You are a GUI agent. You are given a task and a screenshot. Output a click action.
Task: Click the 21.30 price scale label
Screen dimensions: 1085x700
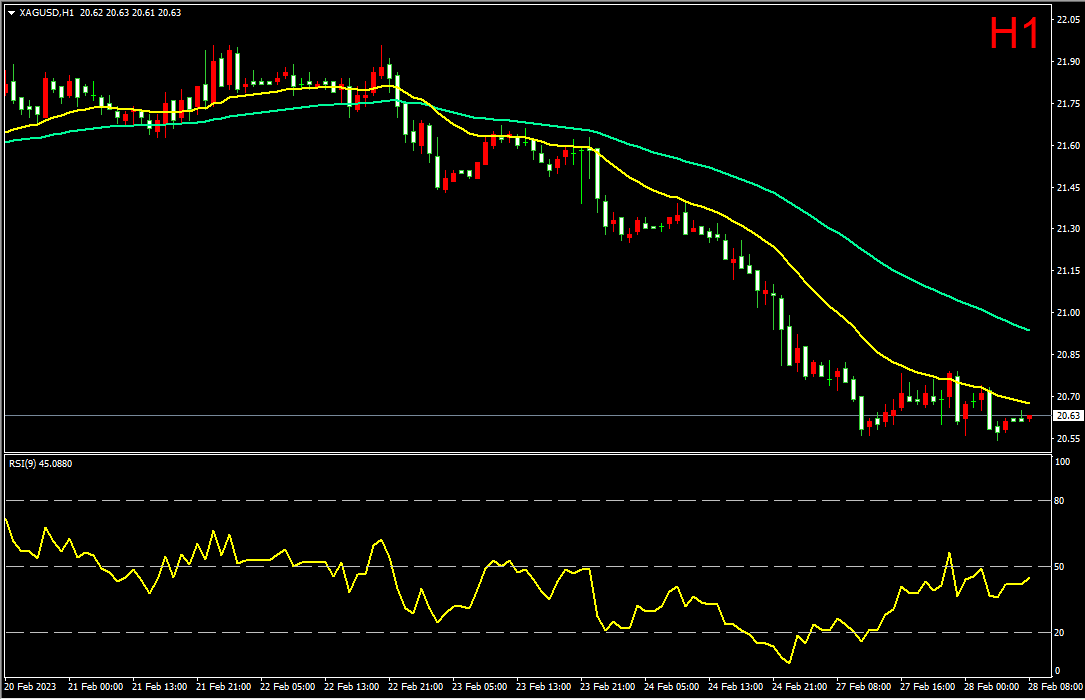pos(1068,228)
